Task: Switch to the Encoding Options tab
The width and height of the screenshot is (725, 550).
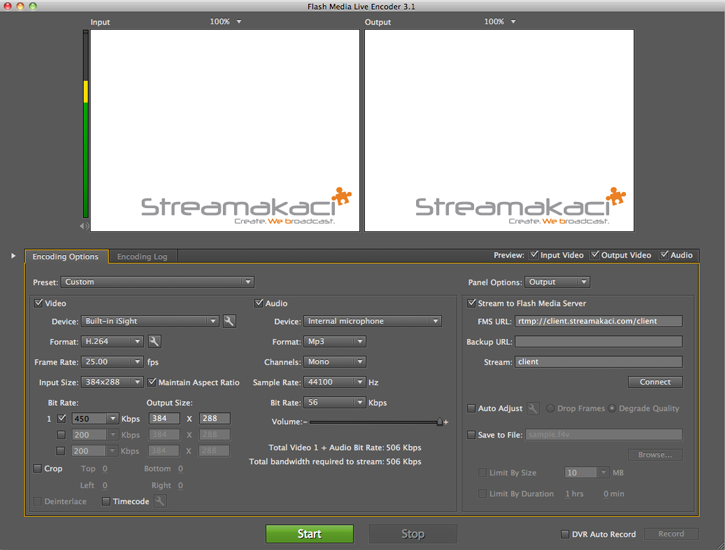Action: (x=66, y=257)
